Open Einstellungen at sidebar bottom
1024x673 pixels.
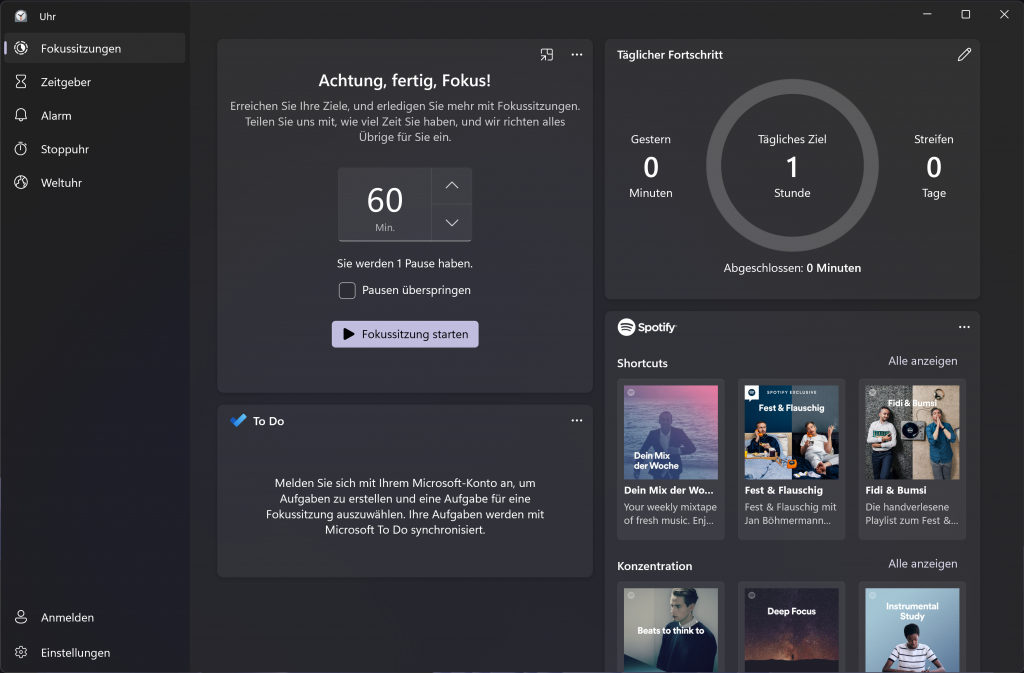pos(95,652)
